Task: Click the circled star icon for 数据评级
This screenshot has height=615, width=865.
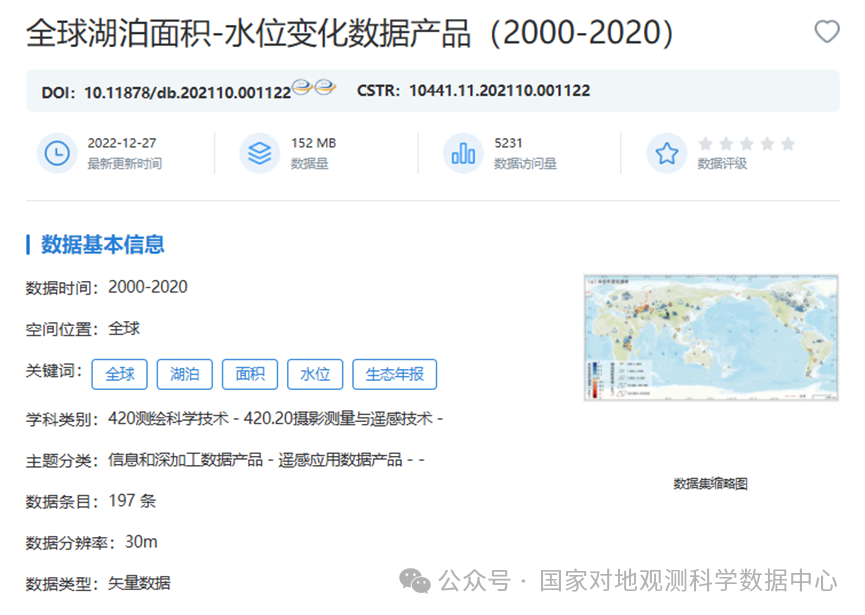Action: 667,153
